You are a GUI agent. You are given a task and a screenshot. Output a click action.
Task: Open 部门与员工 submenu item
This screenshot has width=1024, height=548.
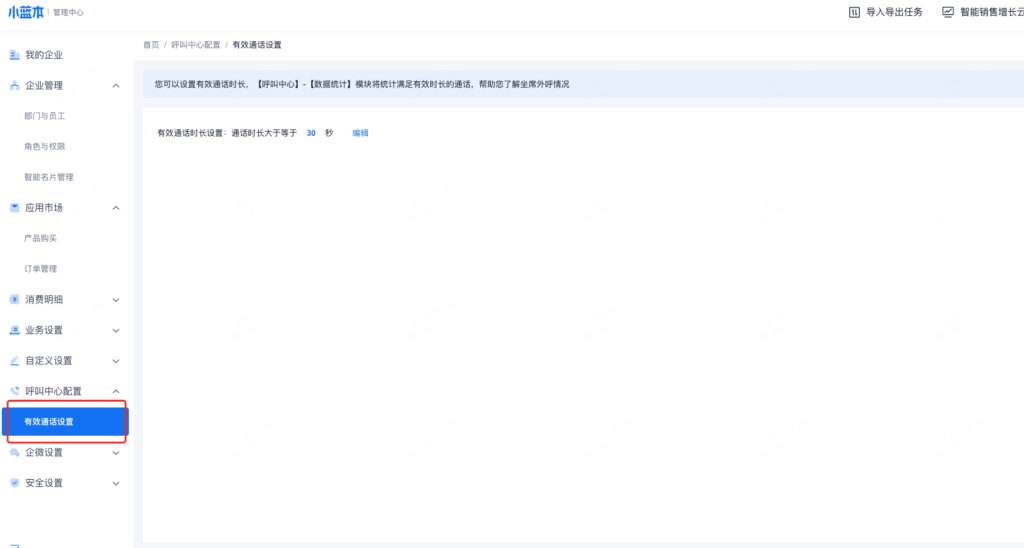(45, 116)
